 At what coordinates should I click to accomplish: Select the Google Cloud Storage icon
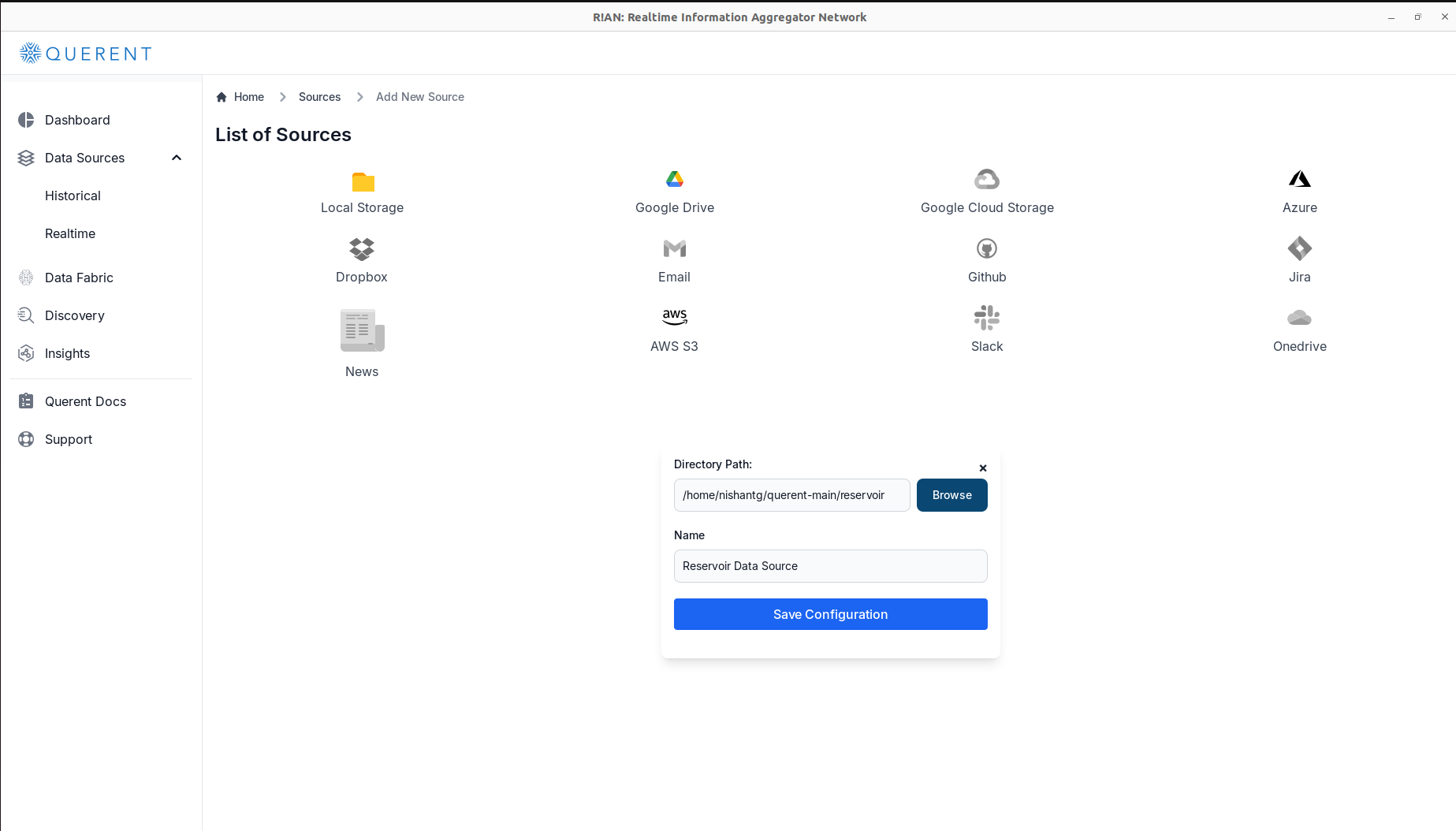click(x=987, y=179)
